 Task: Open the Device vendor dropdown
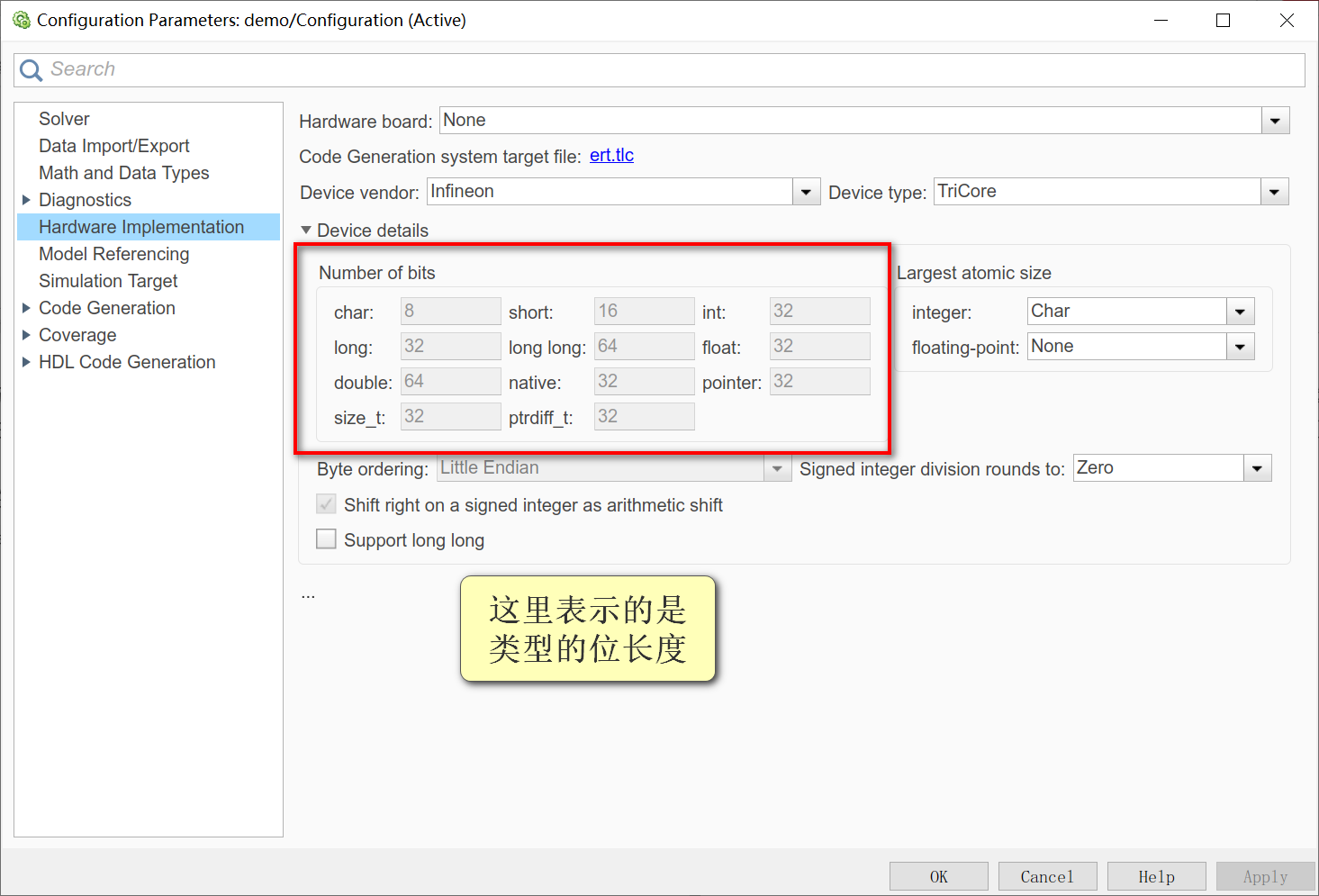click(x=806, y=192)
